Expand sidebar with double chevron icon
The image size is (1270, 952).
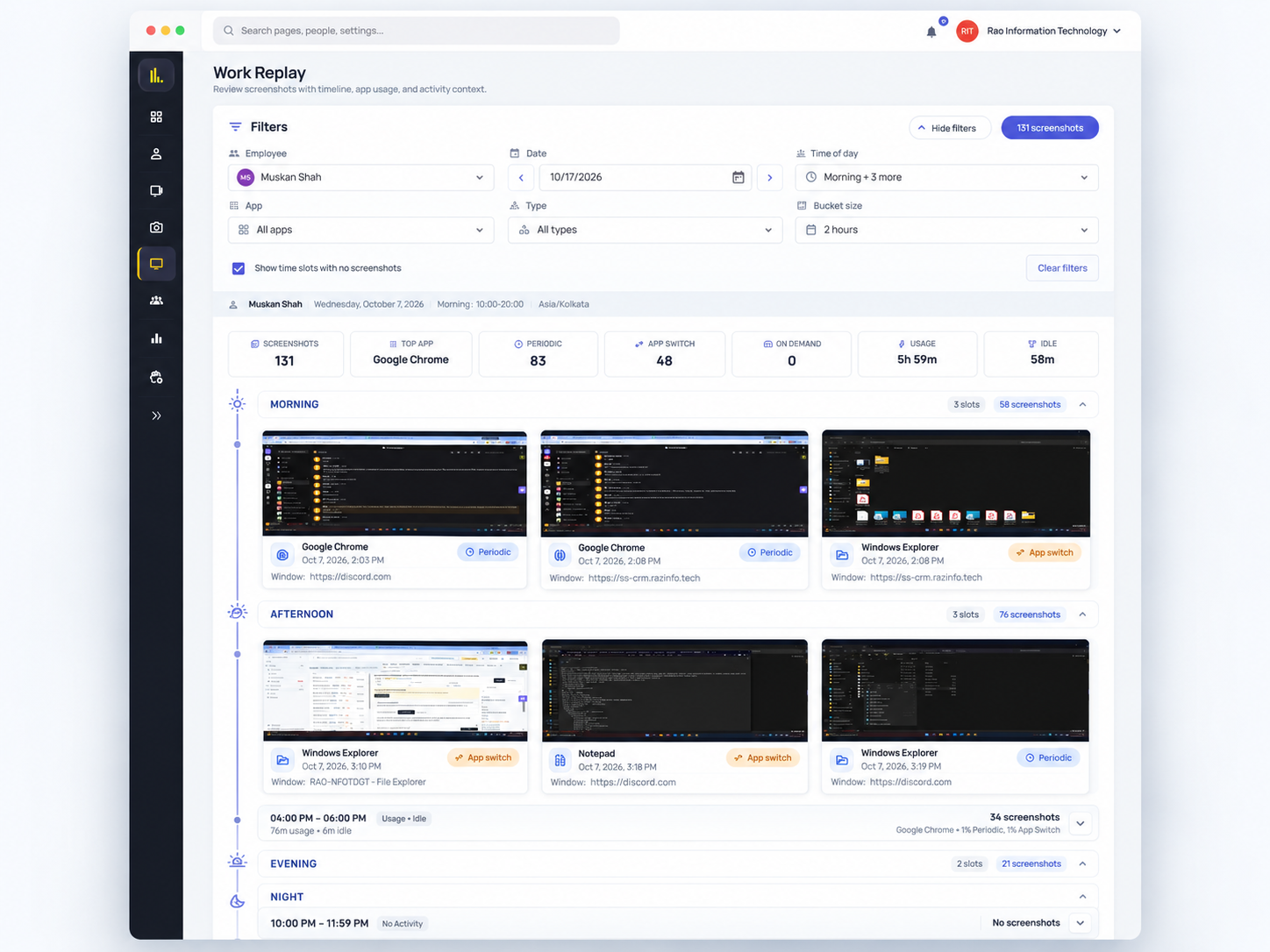click(x=156, y=416)
